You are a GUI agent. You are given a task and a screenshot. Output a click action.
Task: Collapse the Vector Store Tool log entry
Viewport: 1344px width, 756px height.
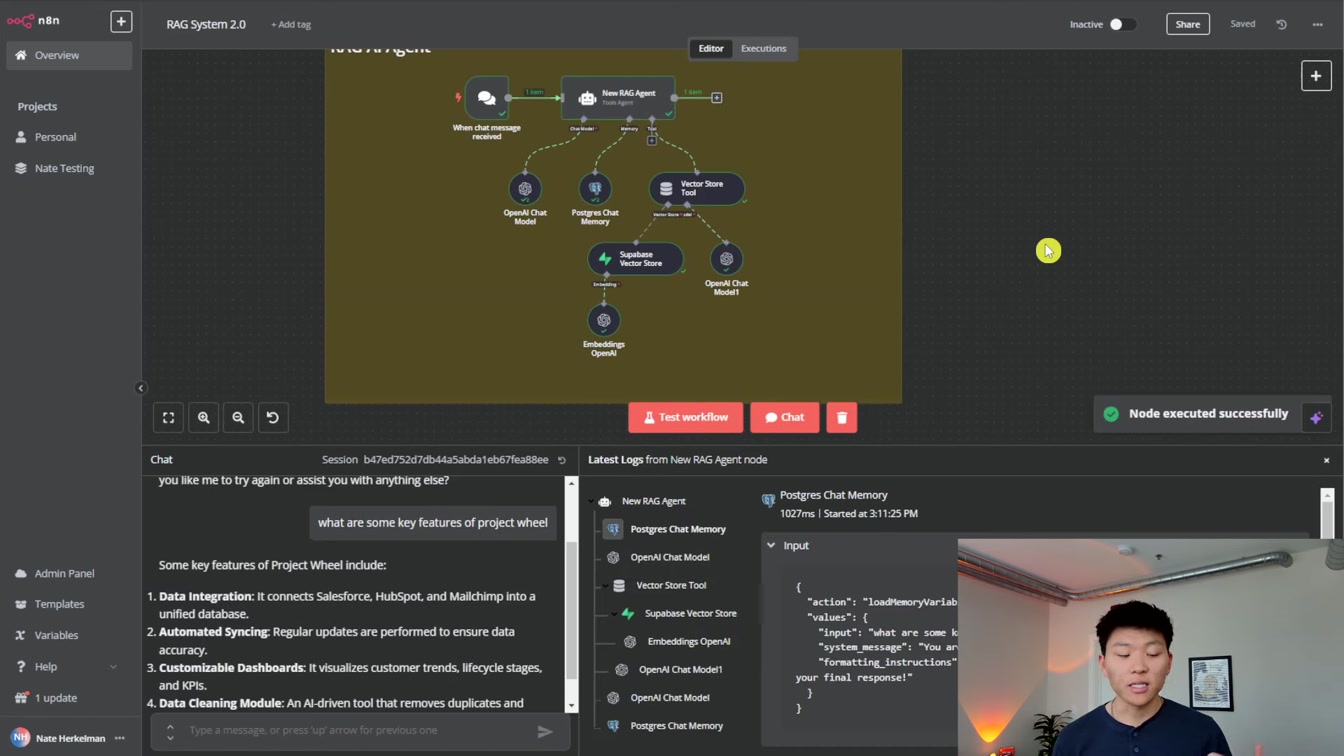[x=605, y=585]
